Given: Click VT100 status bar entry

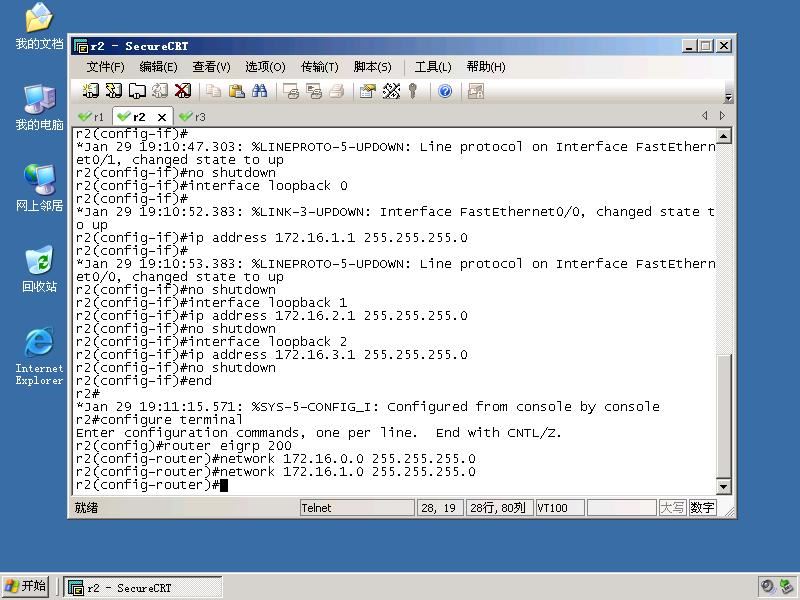Looking at the screenshot, I should (560, 508).
